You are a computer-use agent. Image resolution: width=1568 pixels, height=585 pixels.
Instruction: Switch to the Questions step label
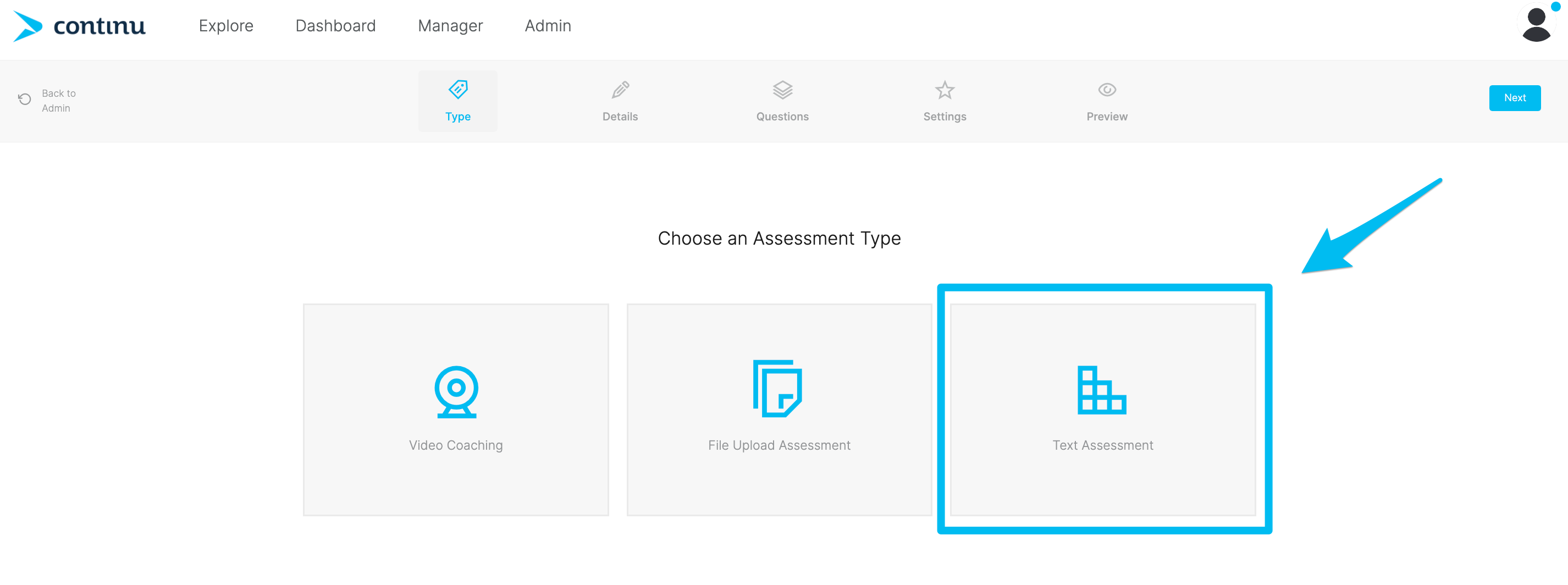click(782, 116)
